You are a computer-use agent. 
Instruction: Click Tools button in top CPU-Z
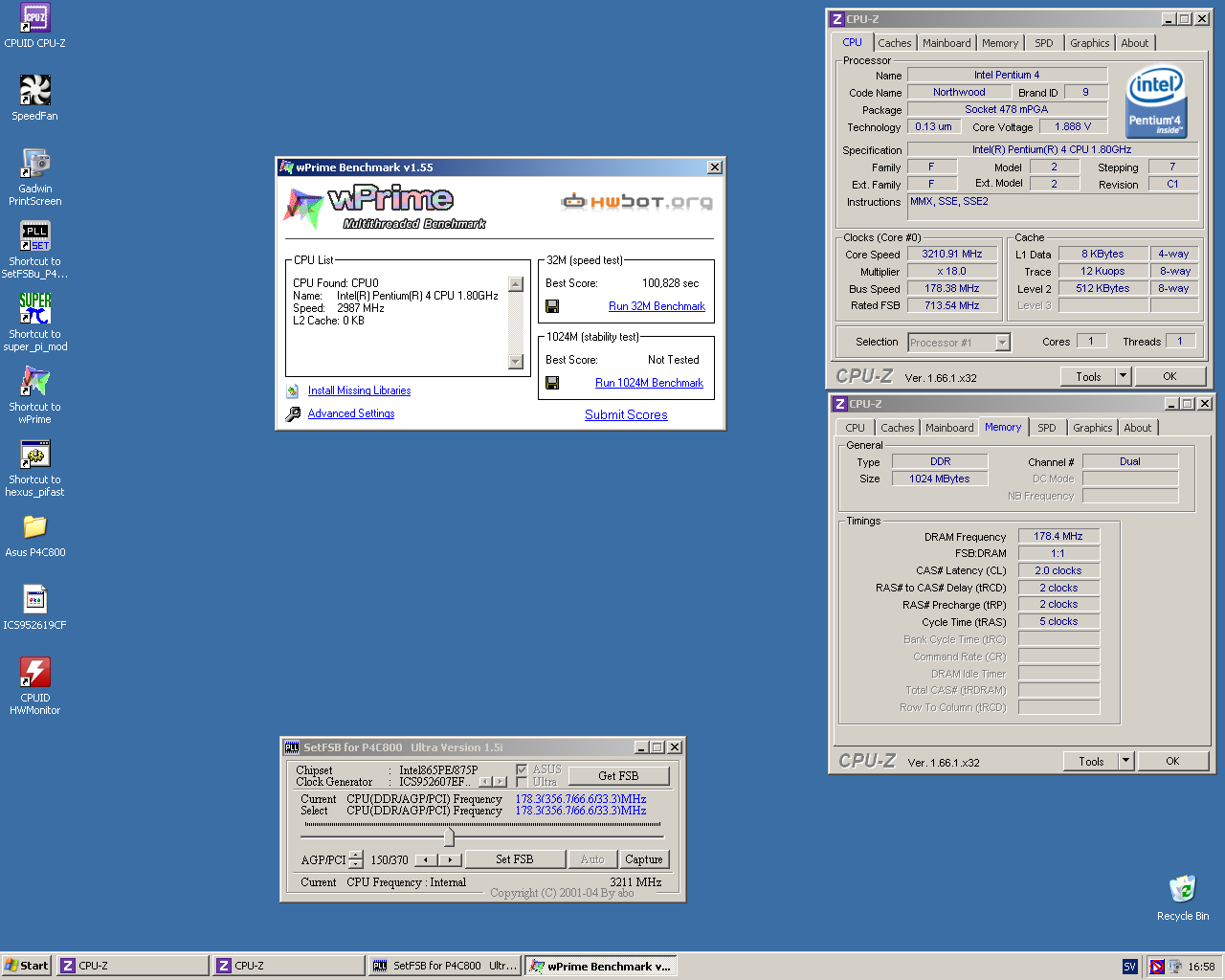point(1088,376)
